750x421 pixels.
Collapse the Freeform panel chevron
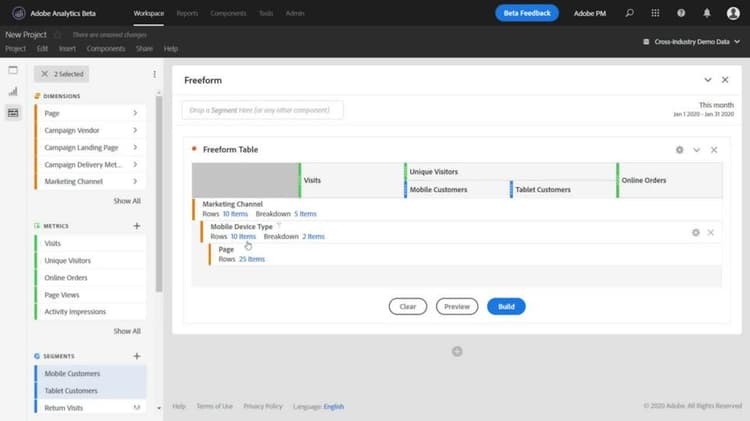click(708, 80)
